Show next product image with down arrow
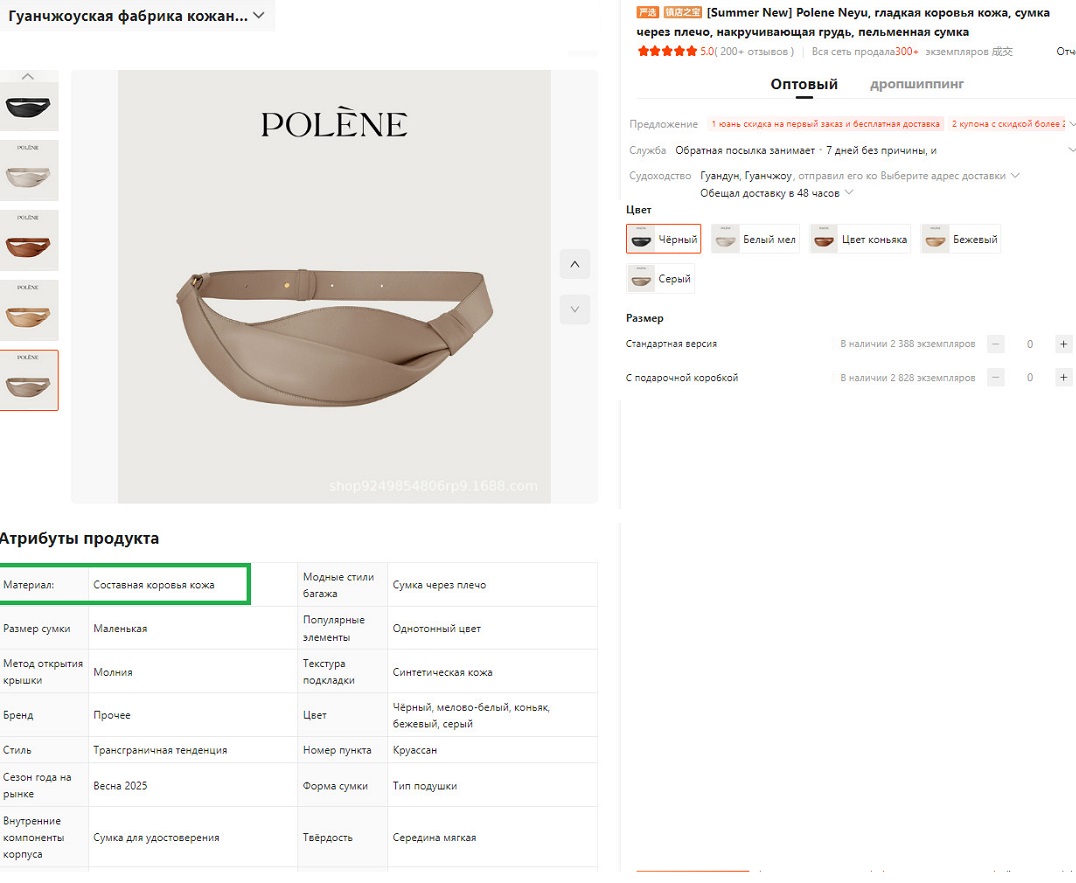This screenshot has width=1076, height=883. 574,309
